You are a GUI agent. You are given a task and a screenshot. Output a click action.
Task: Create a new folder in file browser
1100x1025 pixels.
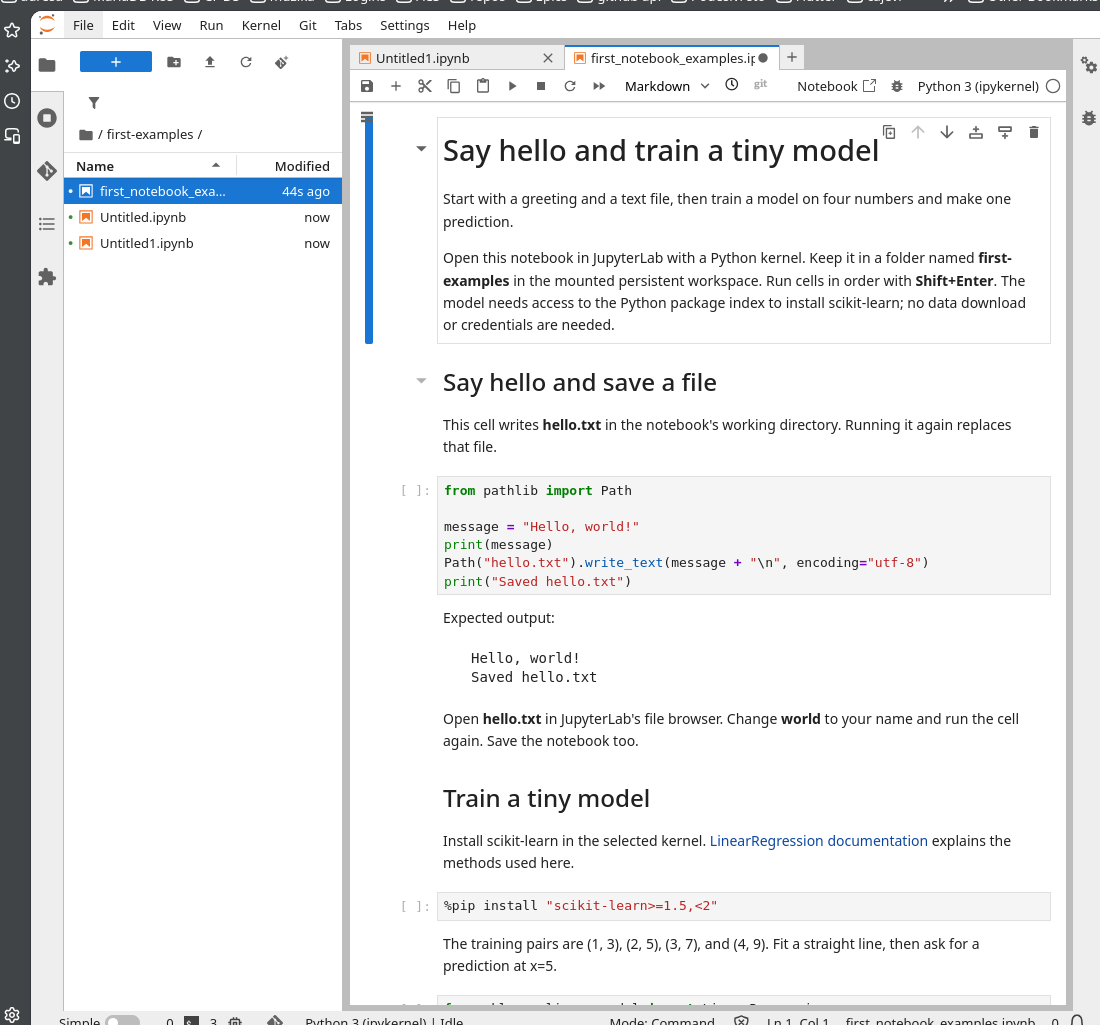(174, 62)
